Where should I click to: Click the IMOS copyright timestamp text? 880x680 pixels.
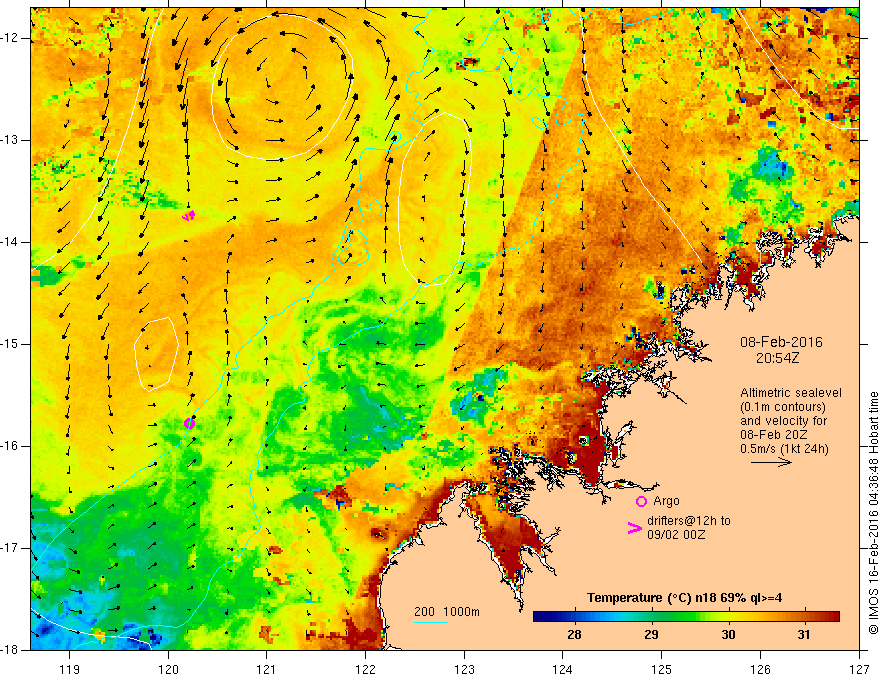pos(873,513)
